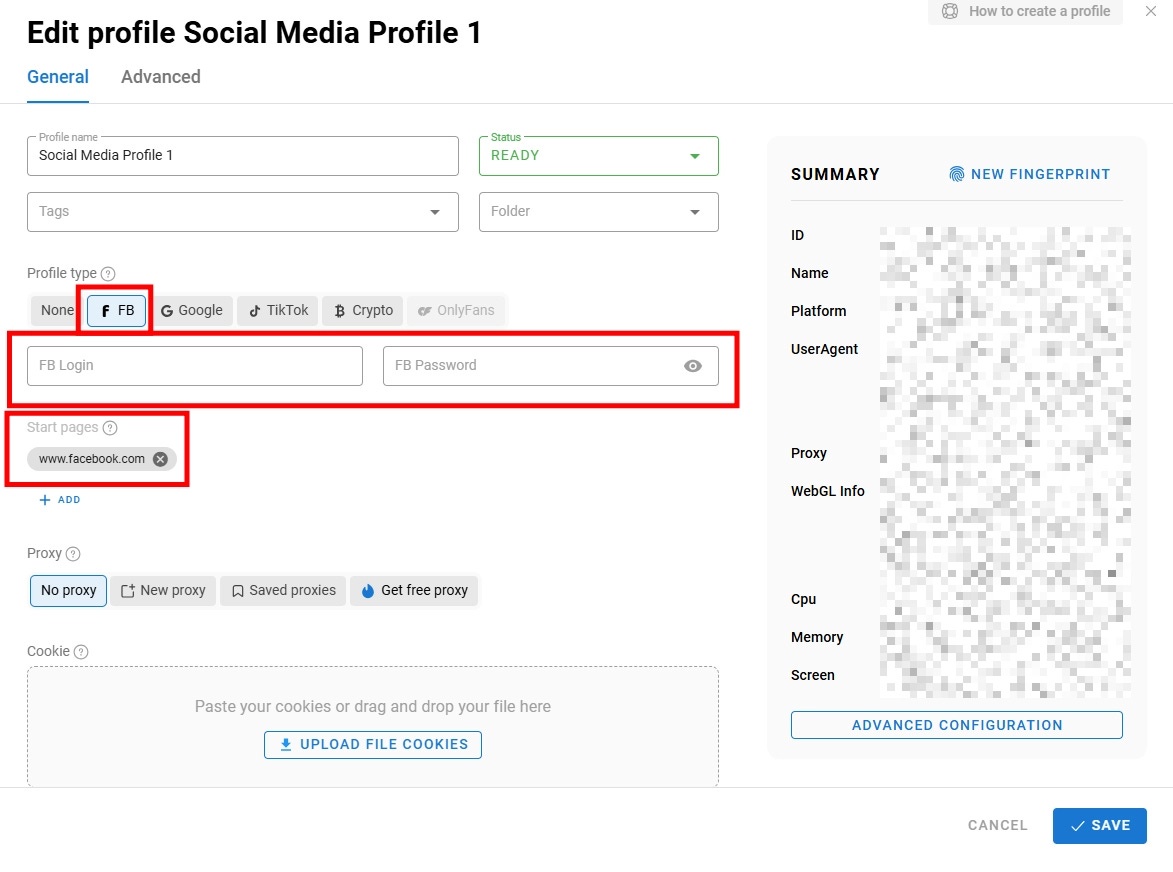Select Saved proxies option

point(283,590)
